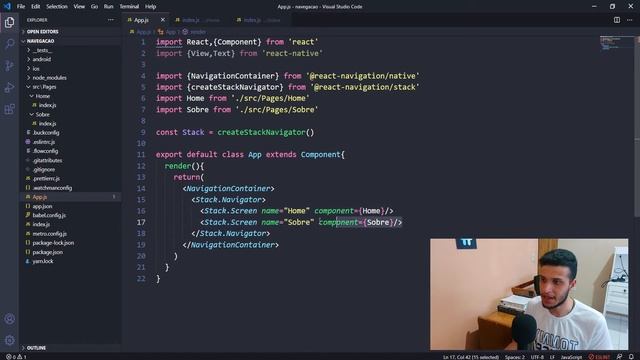The image size is (640, 360).
Task: Open the Help menu
Action: point(151,7)
